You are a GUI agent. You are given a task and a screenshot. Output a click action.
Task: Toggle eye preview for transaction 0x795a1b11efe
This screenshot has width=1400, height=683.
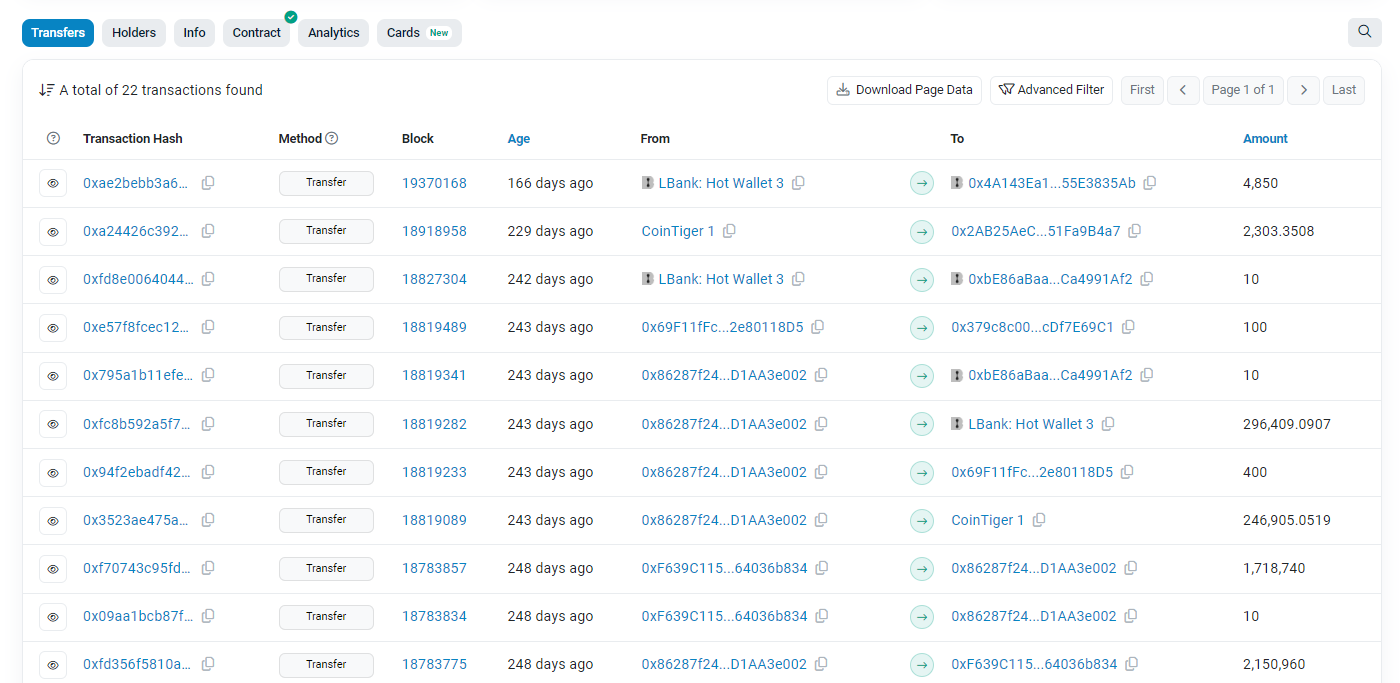point(53,375)
